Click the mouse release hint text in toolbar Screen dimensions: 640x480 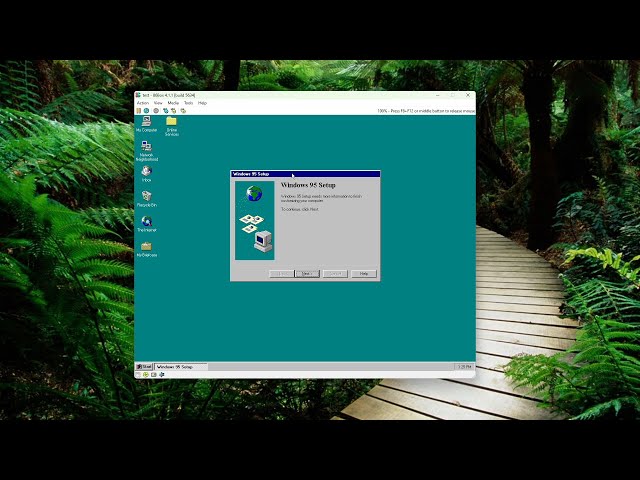pos(426,111)
